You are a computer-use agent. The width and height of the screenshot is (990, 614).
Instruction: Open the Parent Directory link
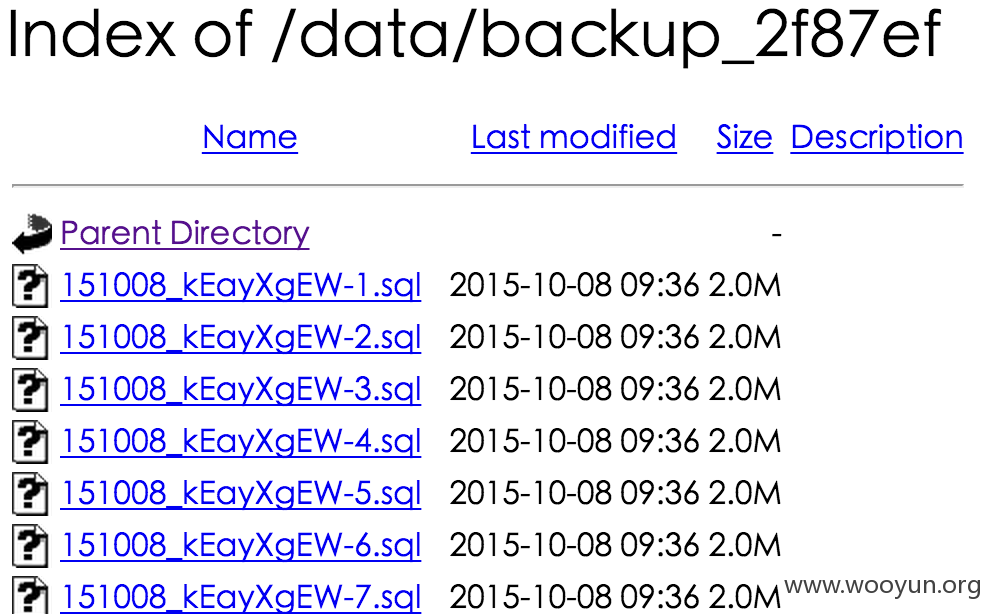point(185,234)
